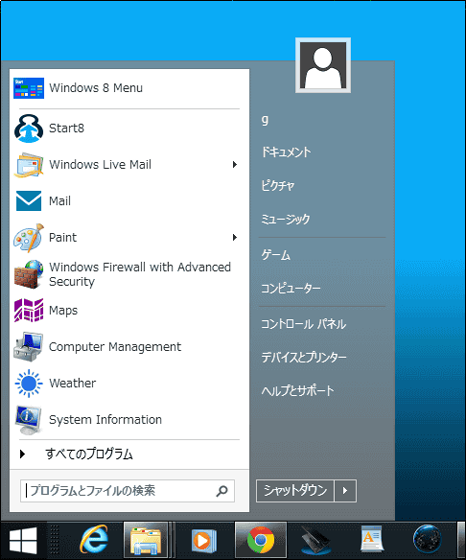
Task: Open the Weather sun icon
Action: 29,383
